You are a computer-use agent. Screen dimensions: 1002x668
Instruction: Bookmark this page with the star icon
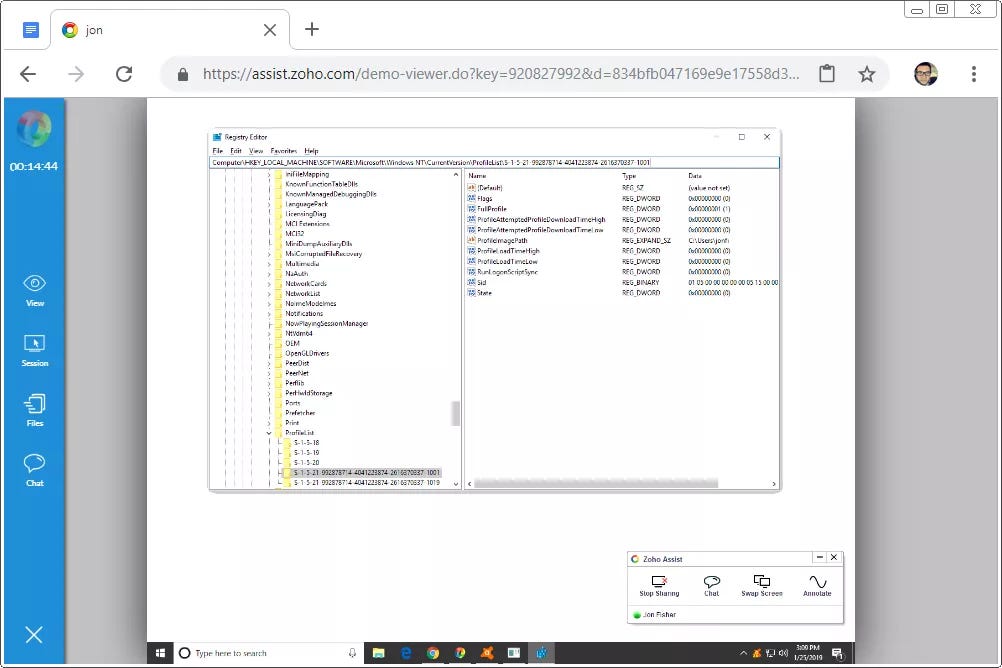867,74
